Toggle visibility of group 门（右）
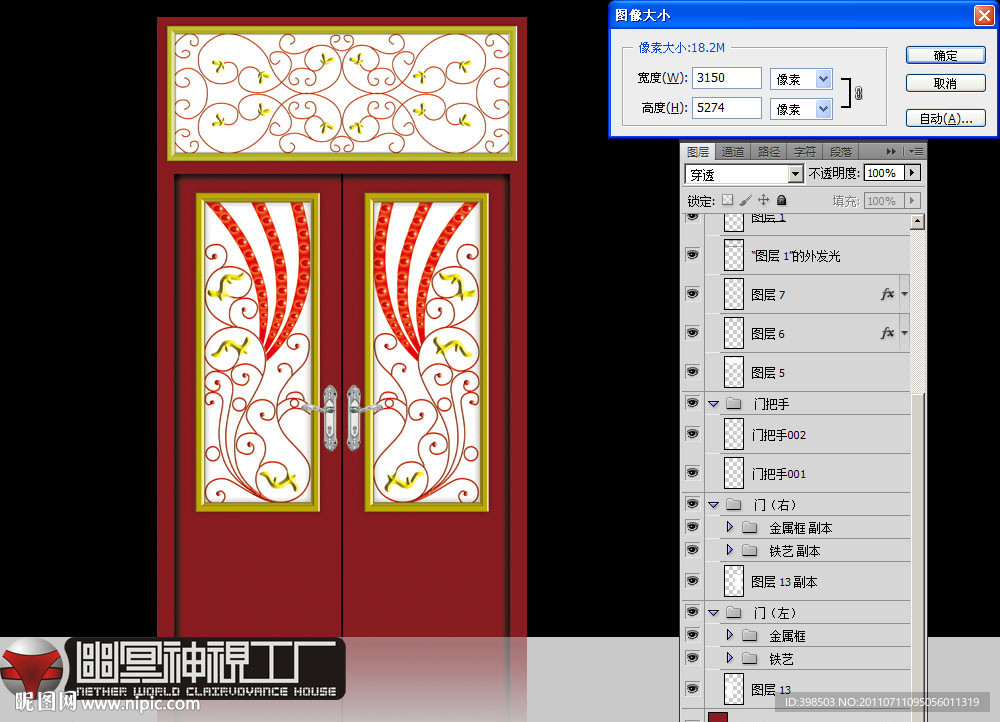This screenshot has width=1000, height=722. coord(693,504)
